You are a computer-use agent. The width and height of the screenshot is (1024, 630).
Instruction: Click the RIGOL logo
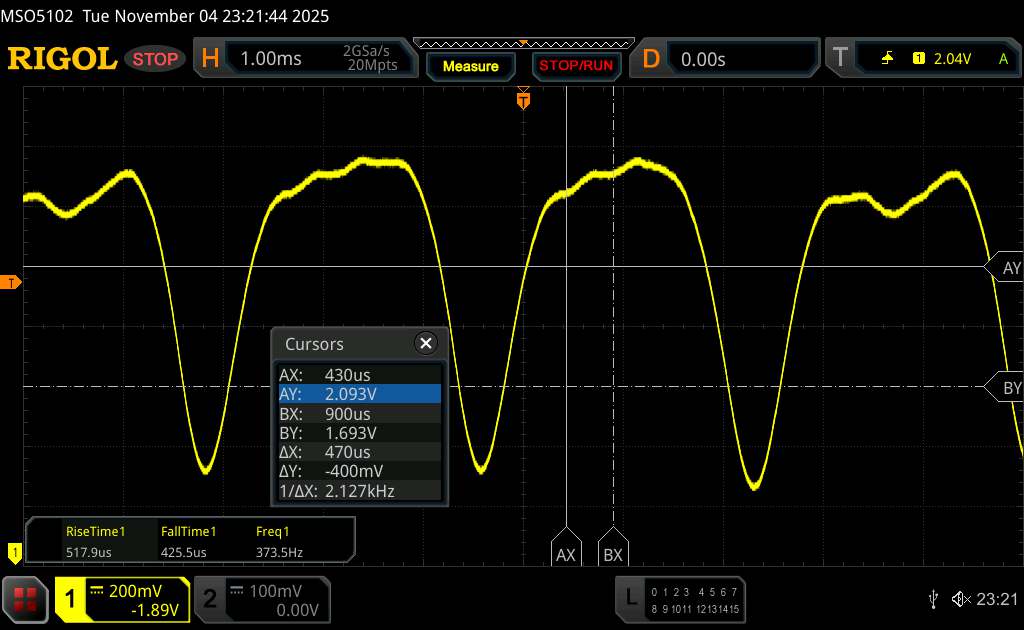[x=62, y=59]
